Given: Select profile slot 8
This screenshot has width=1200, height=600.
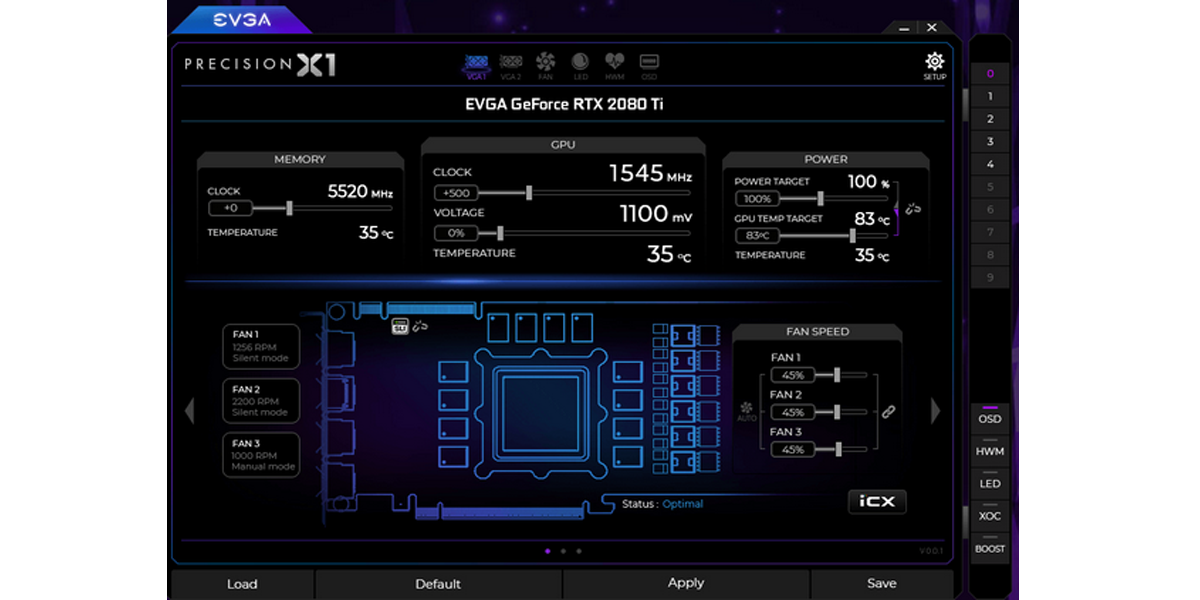Looking at the screenshot, I should [990, 255].
